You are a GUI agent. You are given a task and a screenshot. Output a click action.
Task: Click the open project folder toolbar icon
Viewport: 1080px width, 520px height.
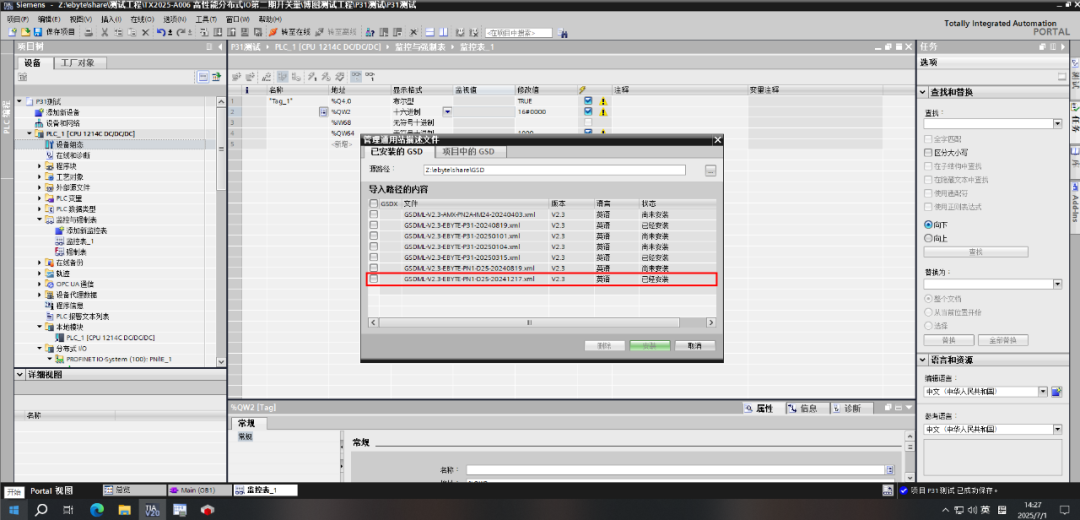pyautogui.click(x=26, y=32)
